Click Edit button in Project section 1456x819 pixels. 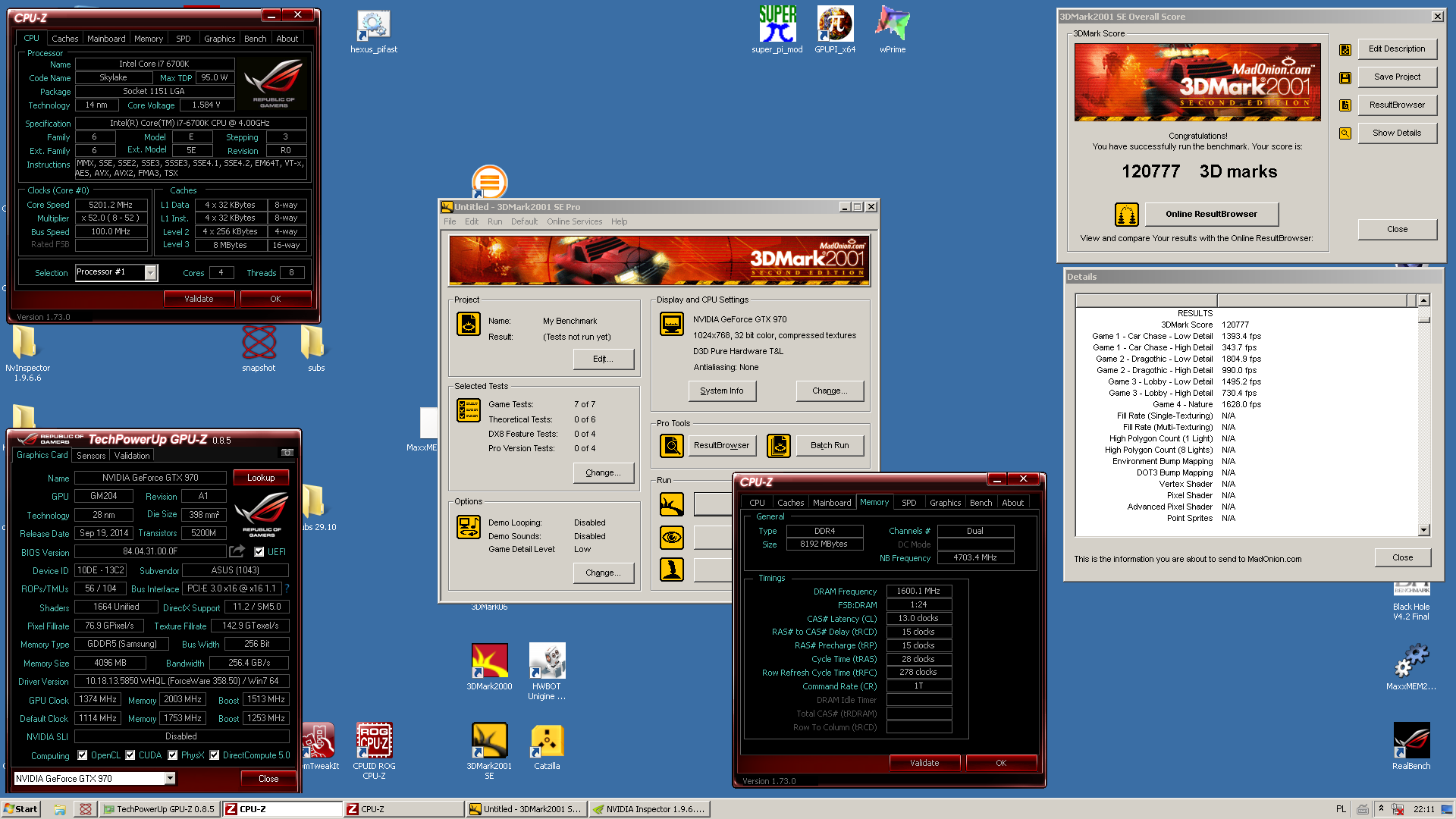pyautogui.click(x=604, y=359)
